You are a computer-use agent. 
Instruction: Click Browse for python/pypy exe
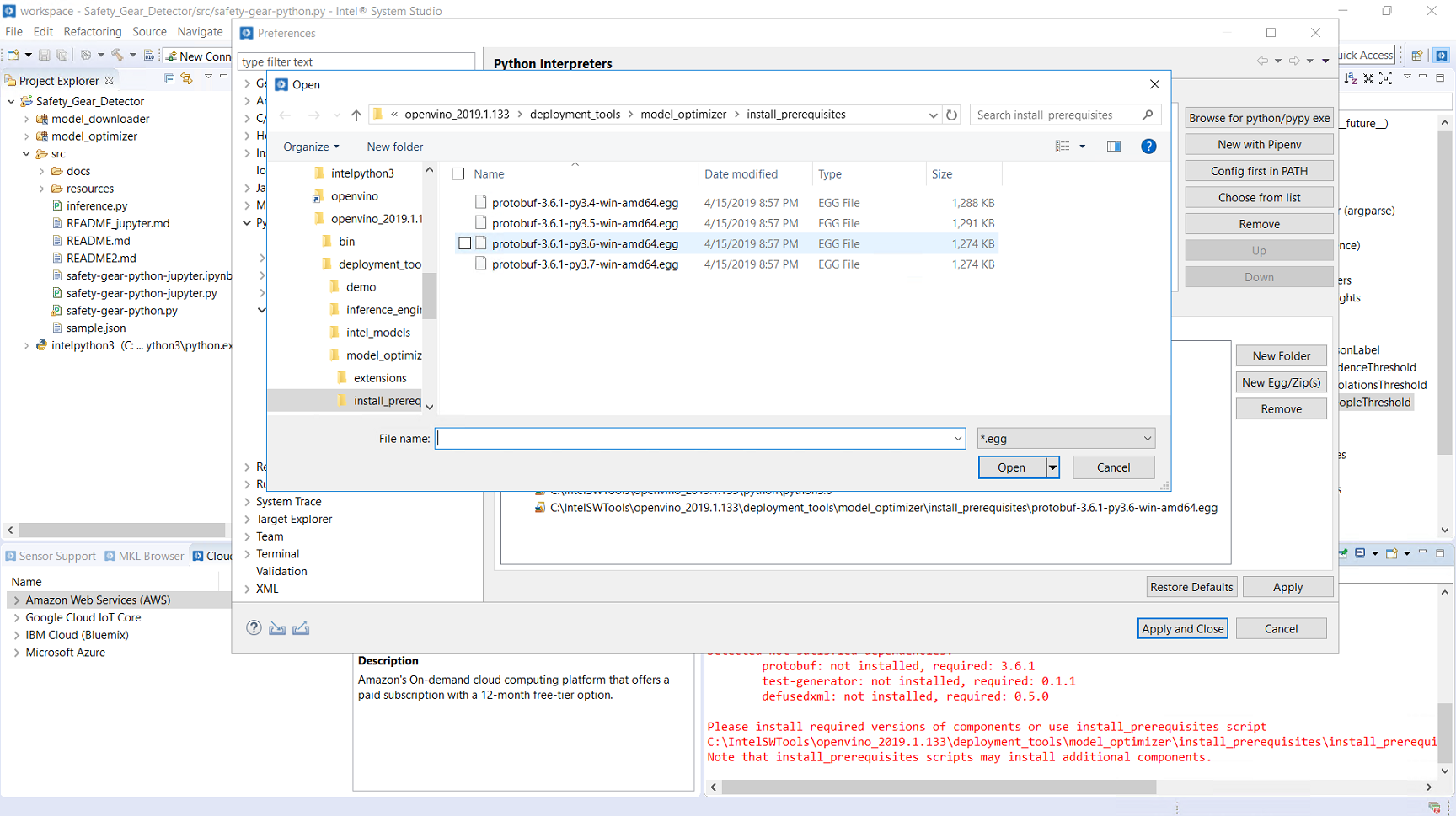coord(1259,118)
